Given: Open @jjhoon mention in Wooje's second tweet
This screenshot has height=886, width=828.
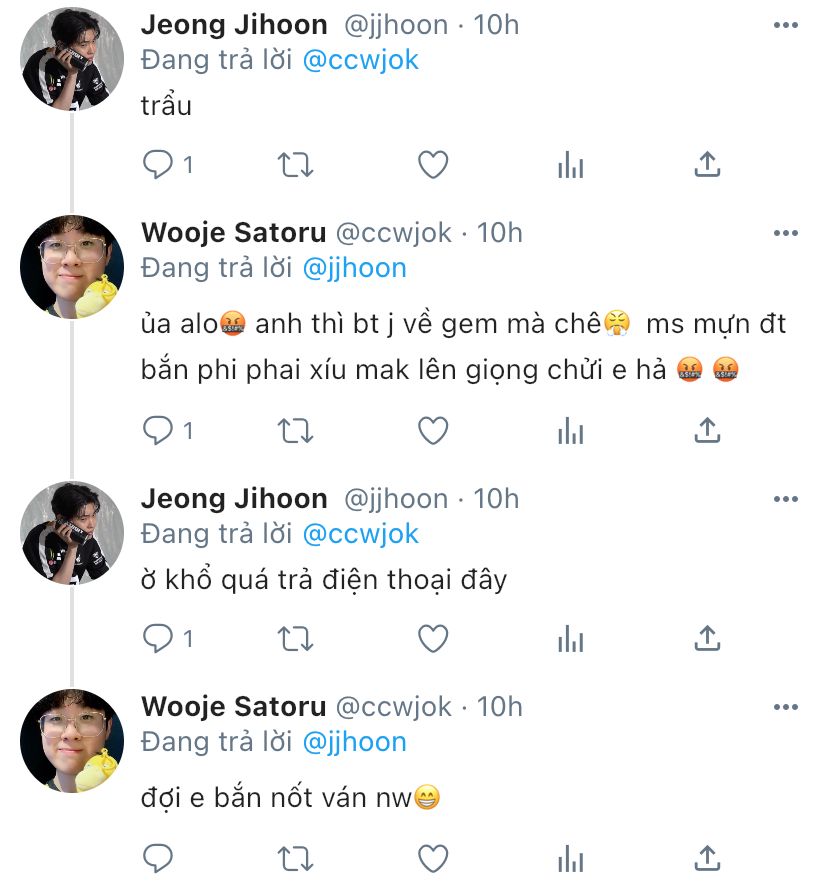Looking at the screenshot, I should [354, 742].
